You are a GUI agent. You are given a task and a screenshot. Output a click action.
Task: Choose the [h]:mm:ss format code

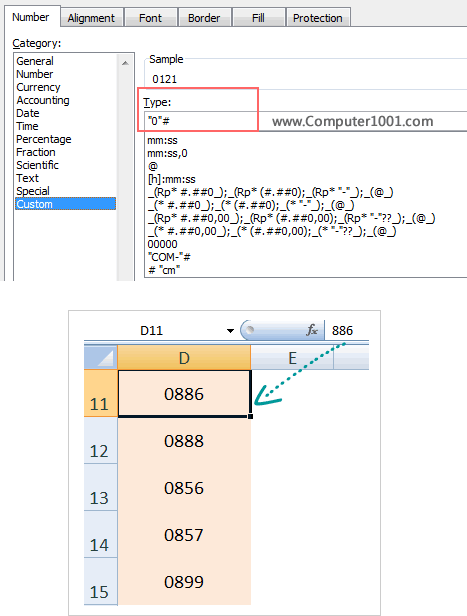point(172,180)
